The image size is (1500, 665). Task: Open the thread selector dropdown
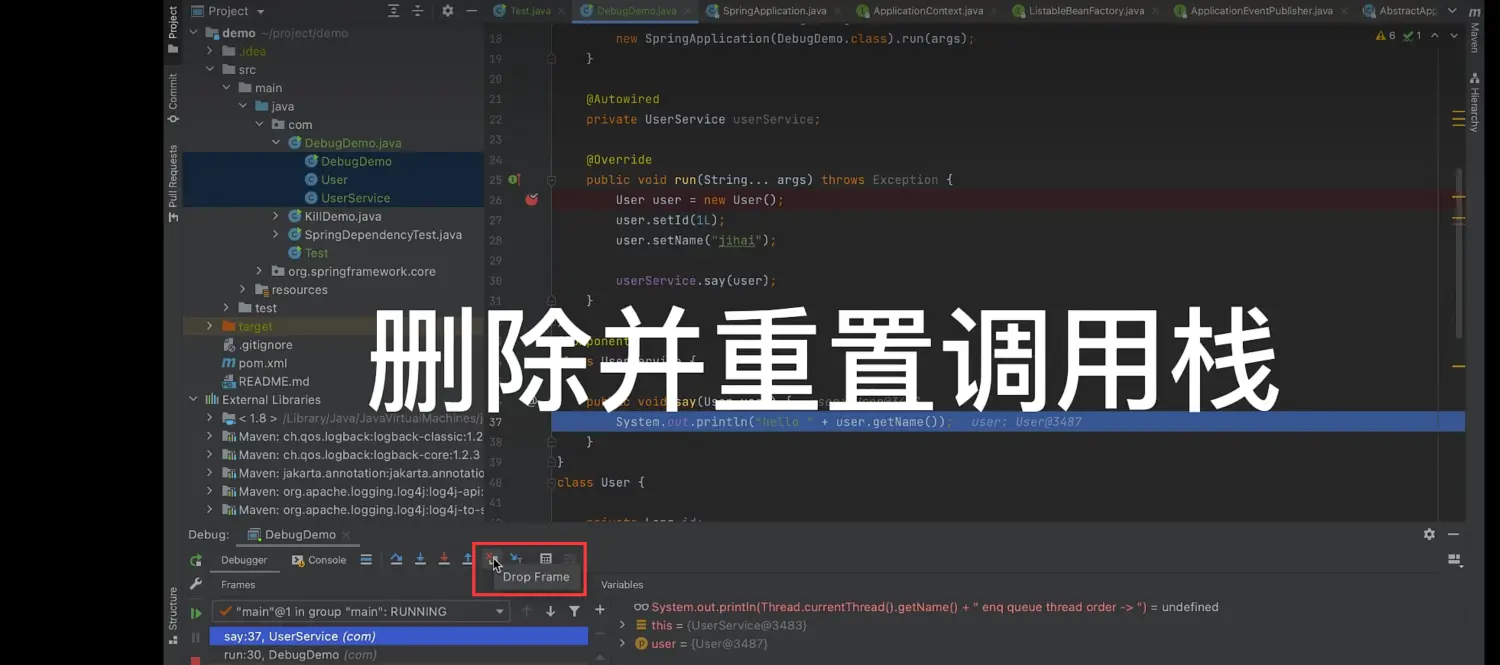click(499, 611)
